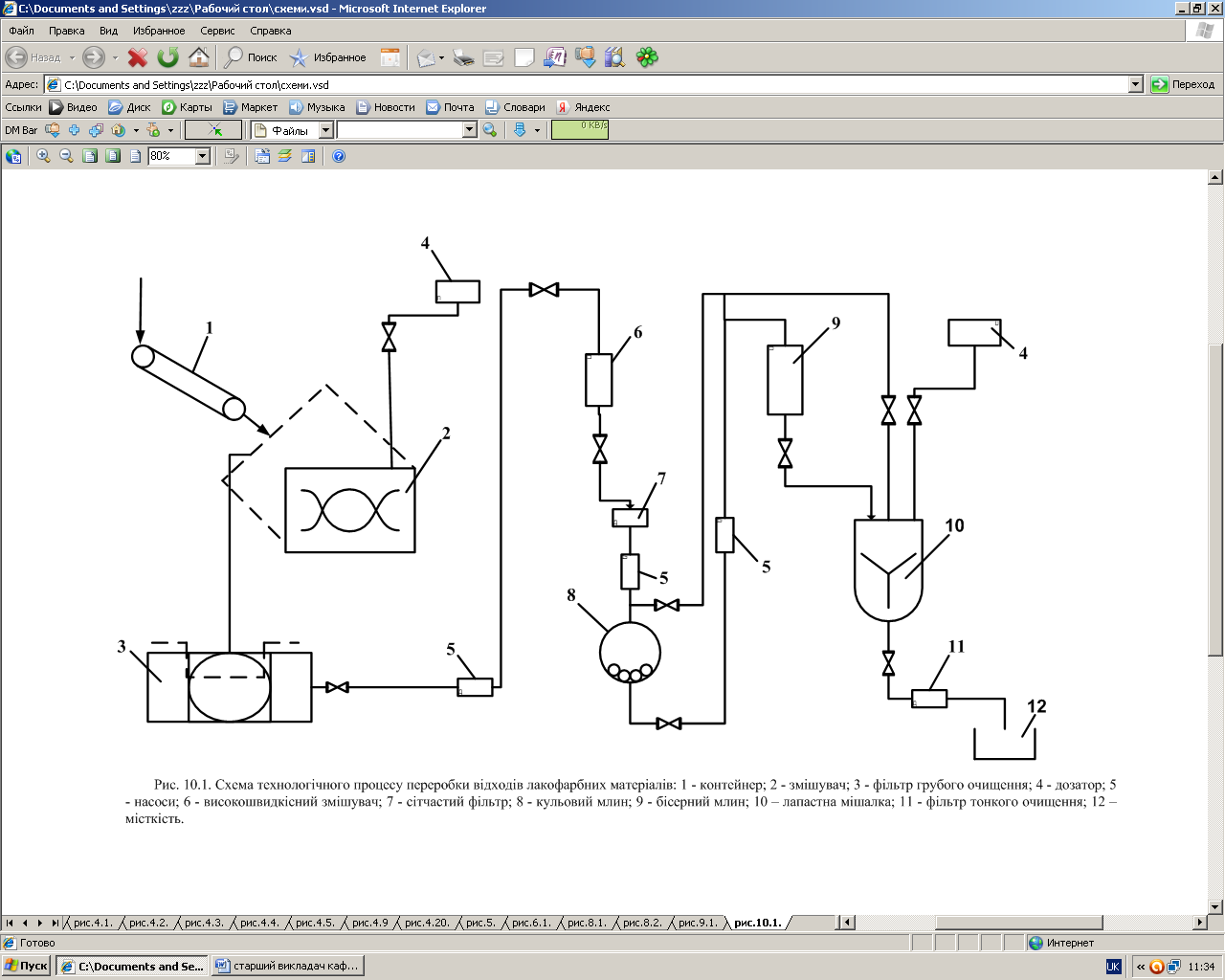
Task: Switch to page tab рис.4.3.
Action: point(204,923)
